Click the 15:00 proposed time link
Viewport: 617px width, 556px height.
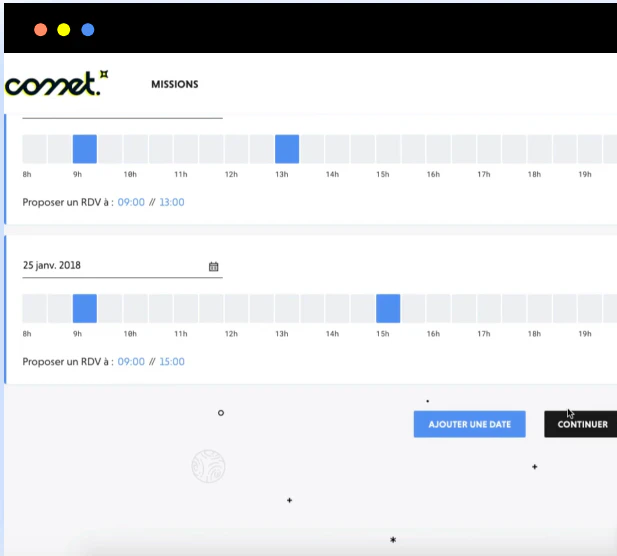pyautogui.click(x=172, y=362)
